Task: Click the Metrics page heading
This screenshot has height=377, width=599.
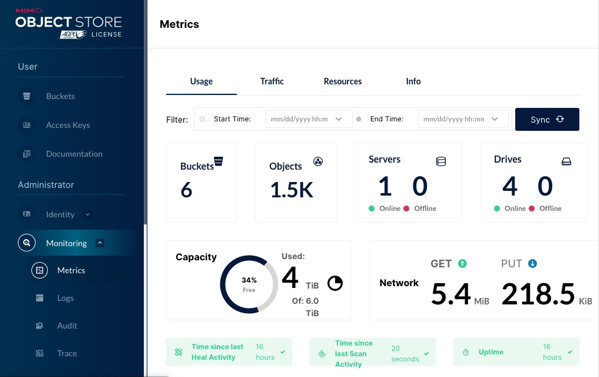Action: (x=179, y=24)
